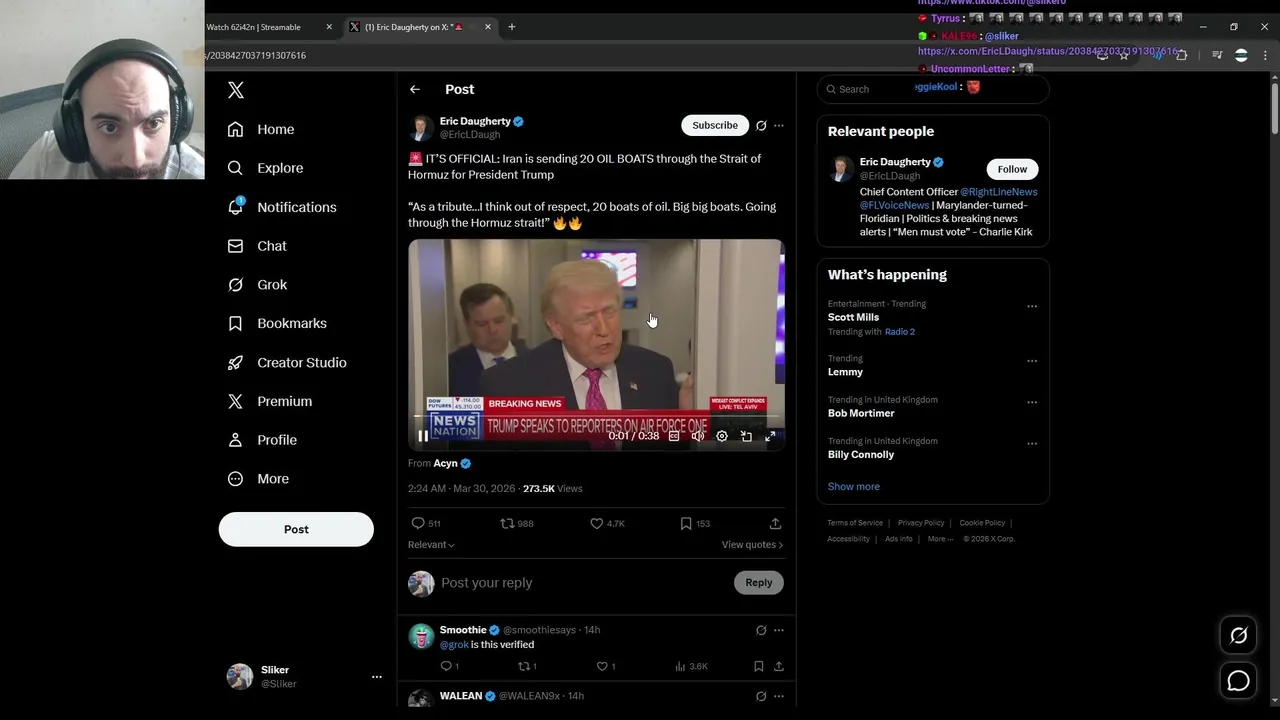This screenshot has width=1280, height=720.
Task: Focus the X Search box
Action: click(x=933, y=89)
